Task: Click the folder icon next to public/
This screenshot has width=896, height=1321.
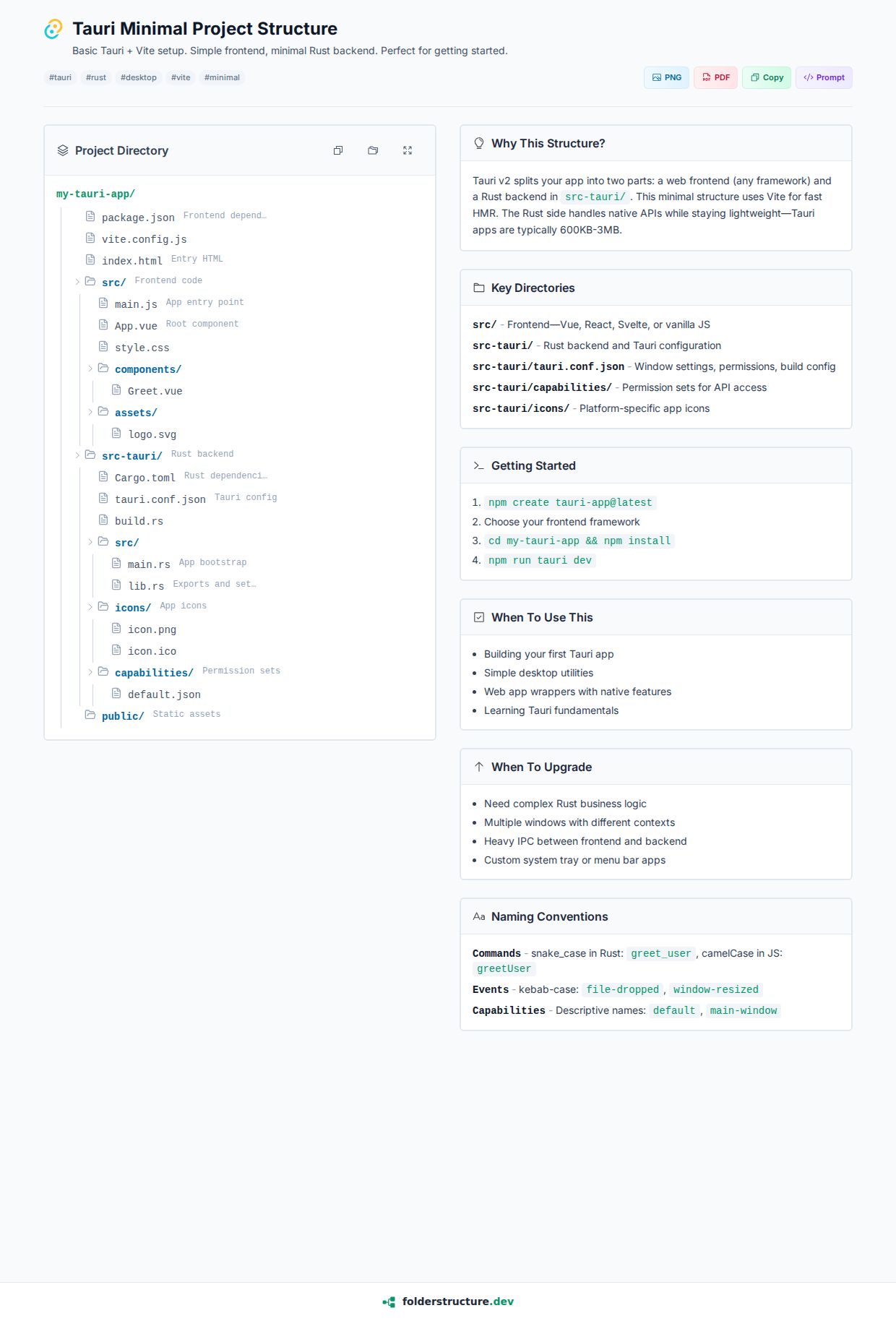Action: tap(90, 715)
